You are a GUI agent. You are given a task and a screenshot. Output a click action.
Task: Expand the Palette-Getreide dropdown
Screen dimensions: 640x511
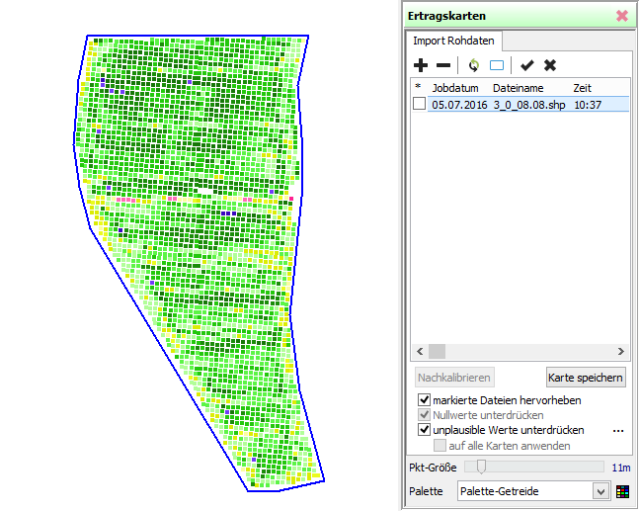pyautogui.click(x=600, y=491)
